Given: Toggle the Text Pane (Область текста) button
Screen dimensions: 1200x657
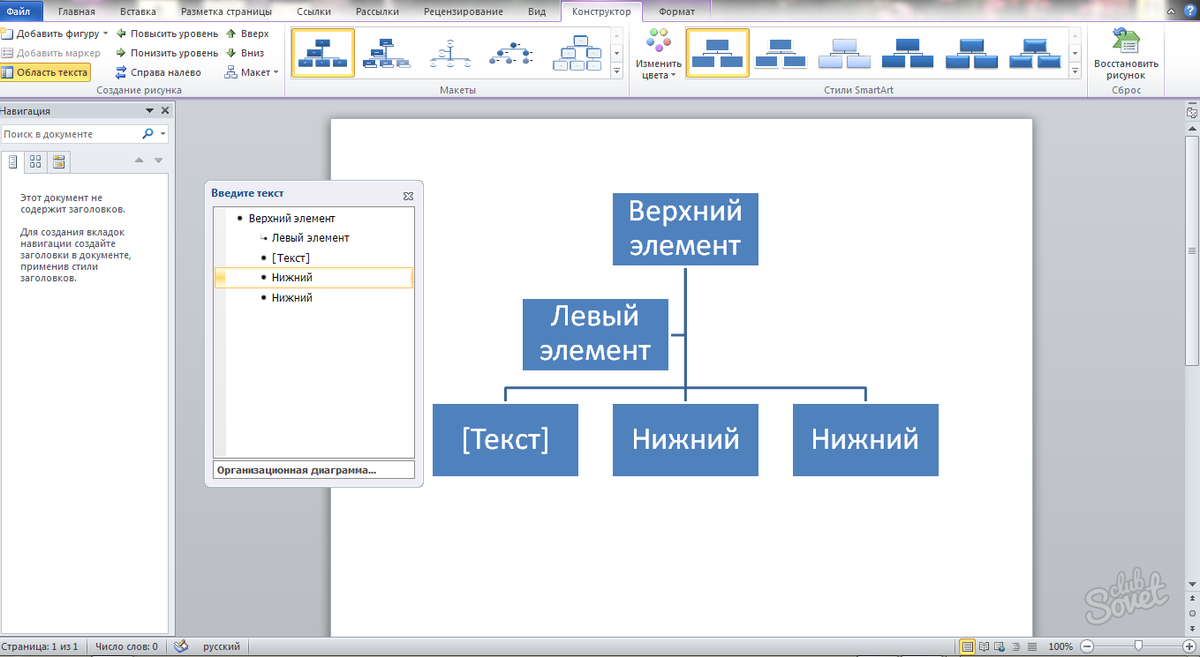Looking at the screenshot, I should point(45,72).
